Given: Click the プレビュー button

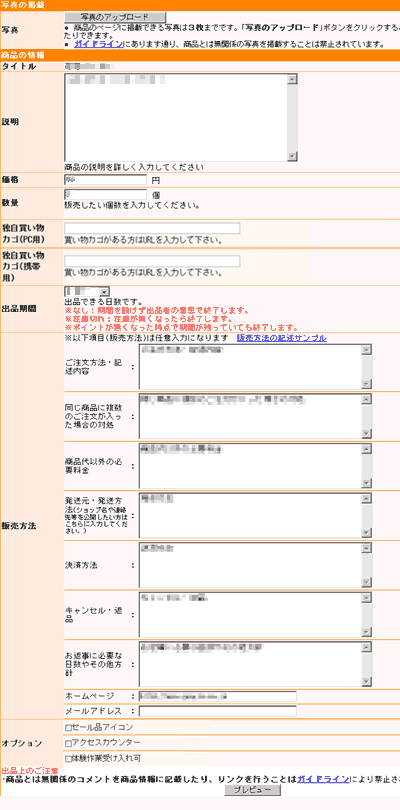Looking at the screenshot, I should pos(253,790).
